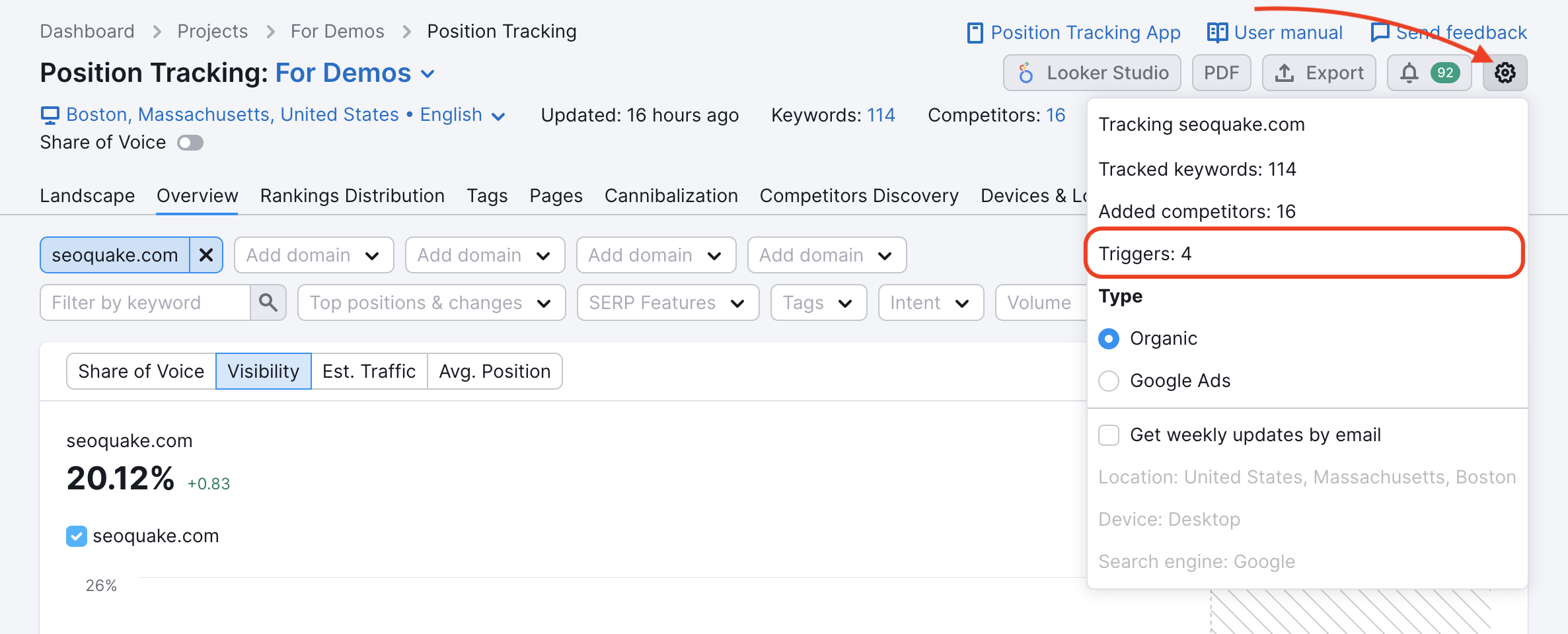
Task: Select Avg. Position chart button
Action: point(495,371)
